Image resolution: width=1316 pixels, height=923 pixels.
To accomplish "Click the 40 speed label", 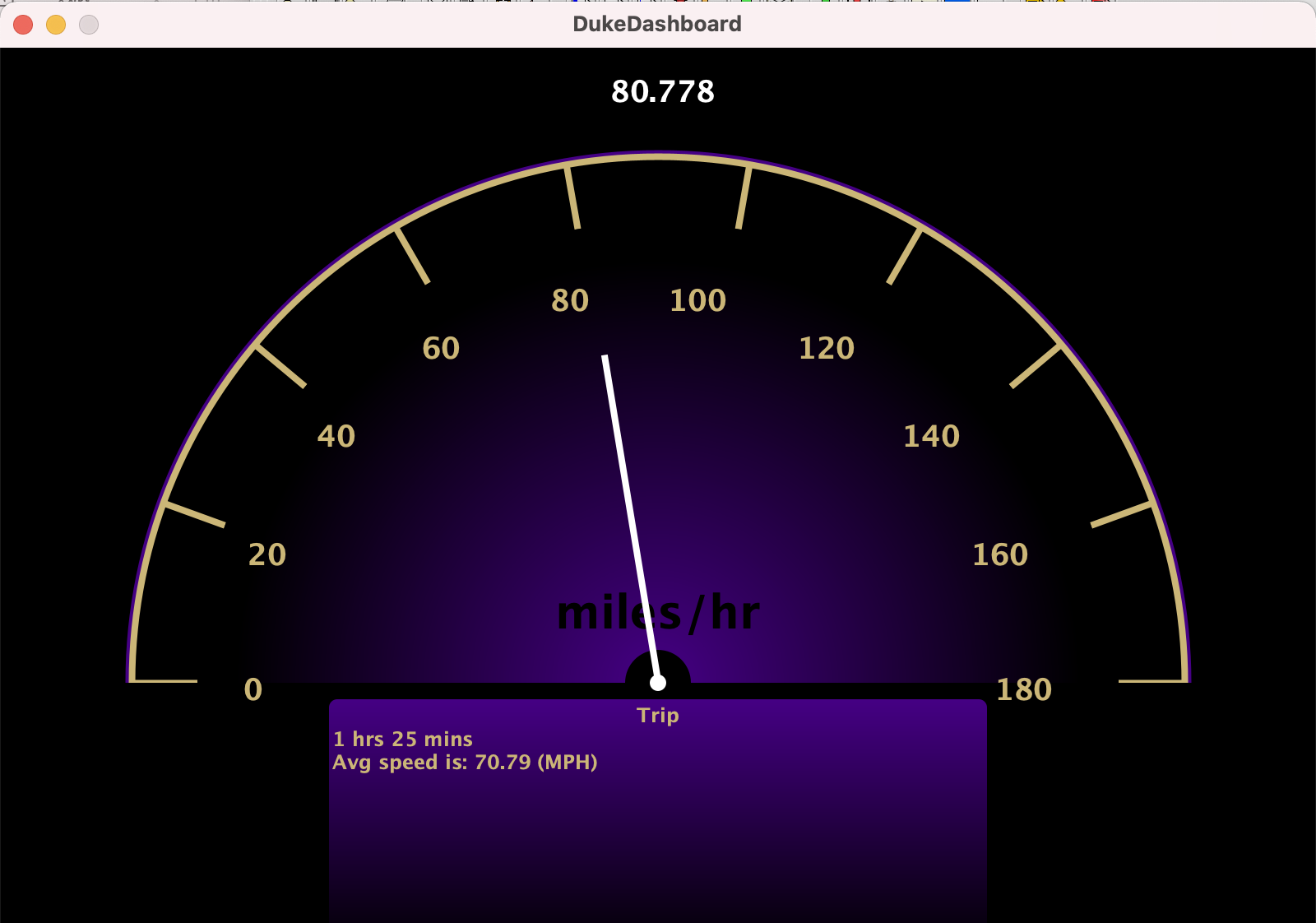I will 336,436.
